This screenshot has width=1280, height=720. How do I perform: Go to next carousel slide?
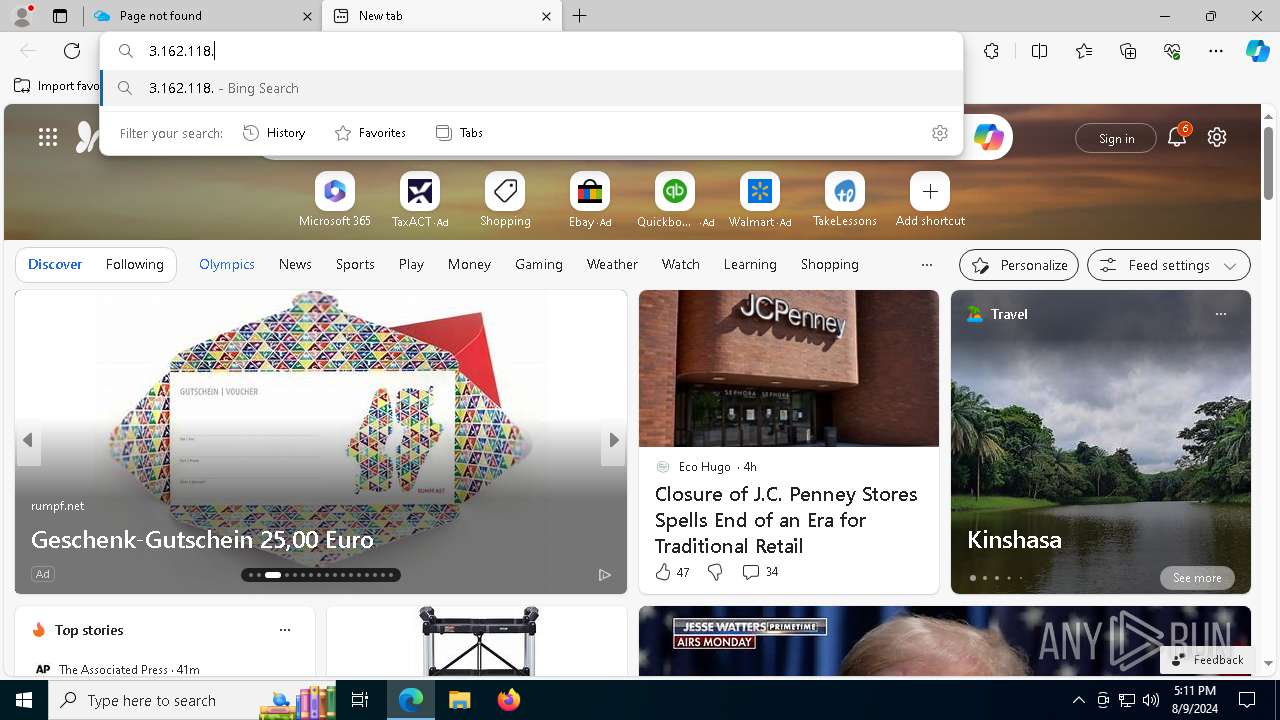point(614,440)
